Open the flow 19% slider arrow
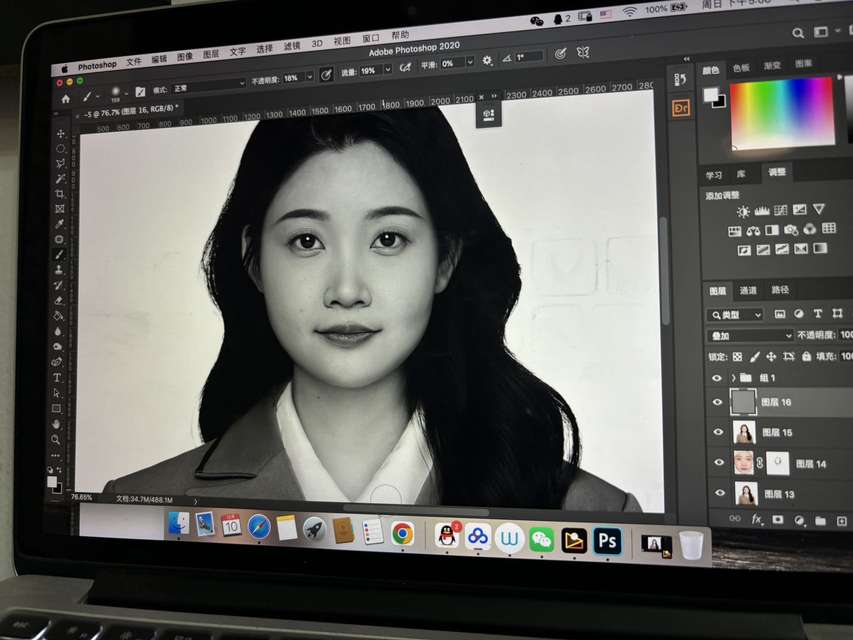The height and width of the screenshot is (640, 853). pos(388,69)
